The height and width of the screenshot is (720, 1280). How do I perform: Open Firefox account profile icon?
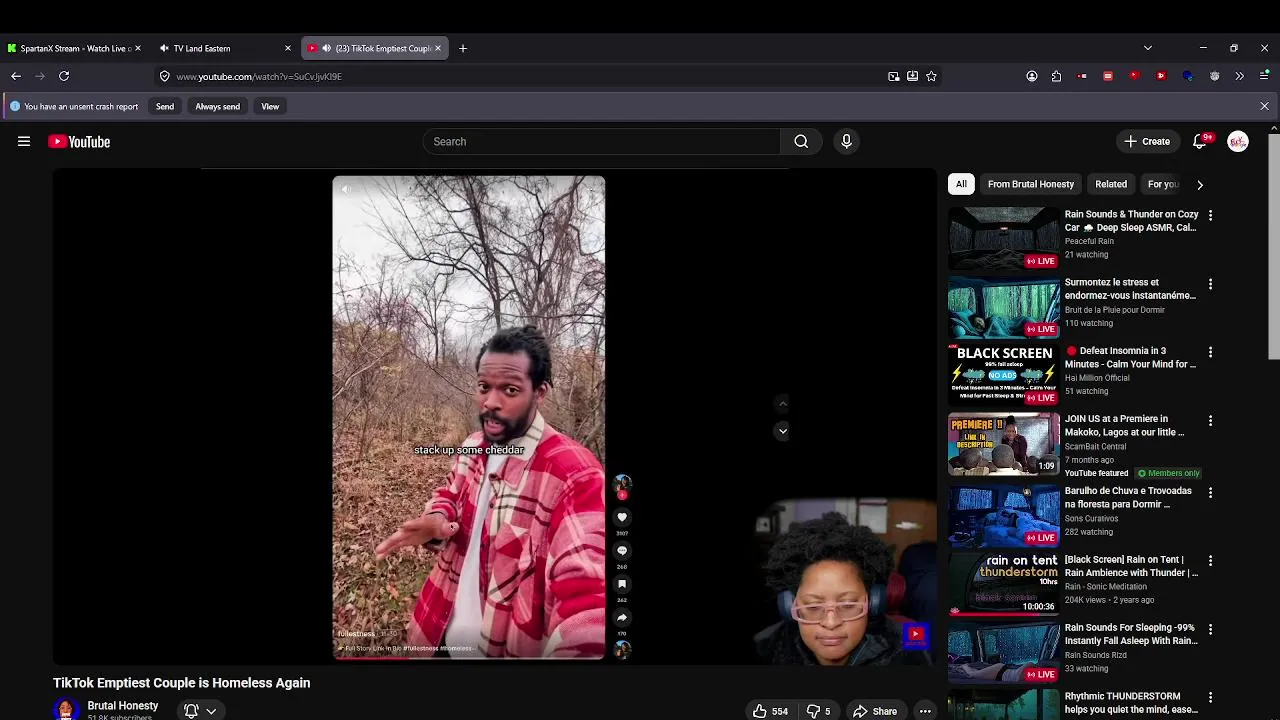coord(1032,76)
